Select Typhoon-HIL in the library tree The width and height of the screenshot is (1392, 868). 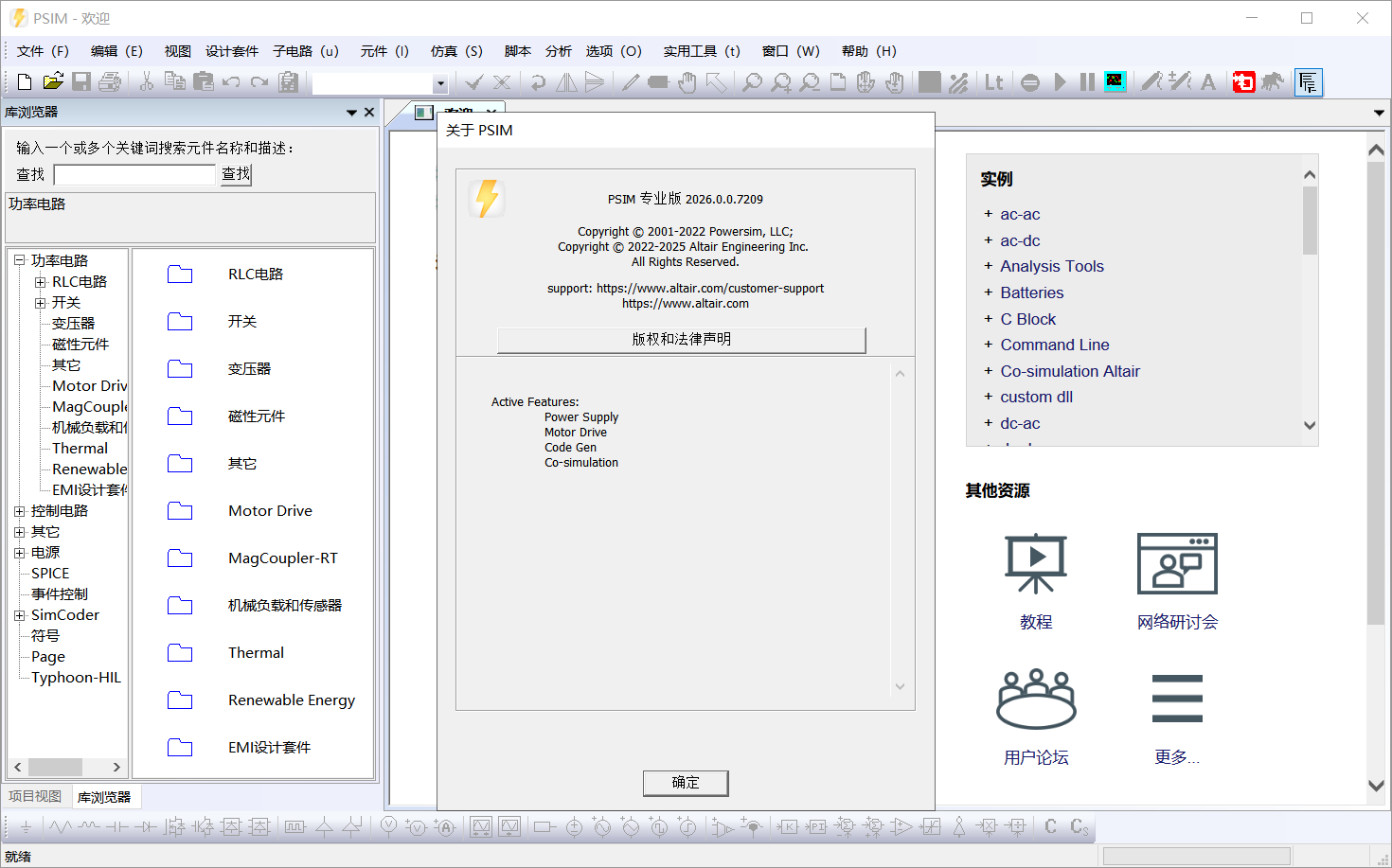(x=76, y=678)
